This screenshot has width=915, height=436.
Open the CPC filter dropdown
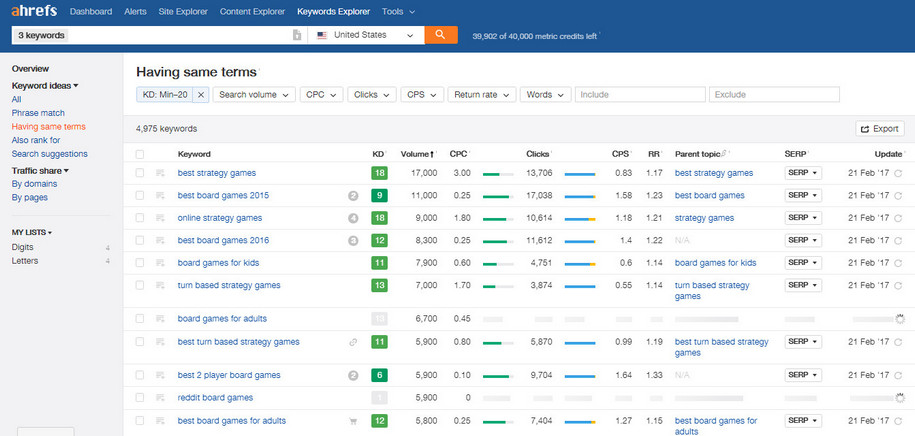point(321,95)
